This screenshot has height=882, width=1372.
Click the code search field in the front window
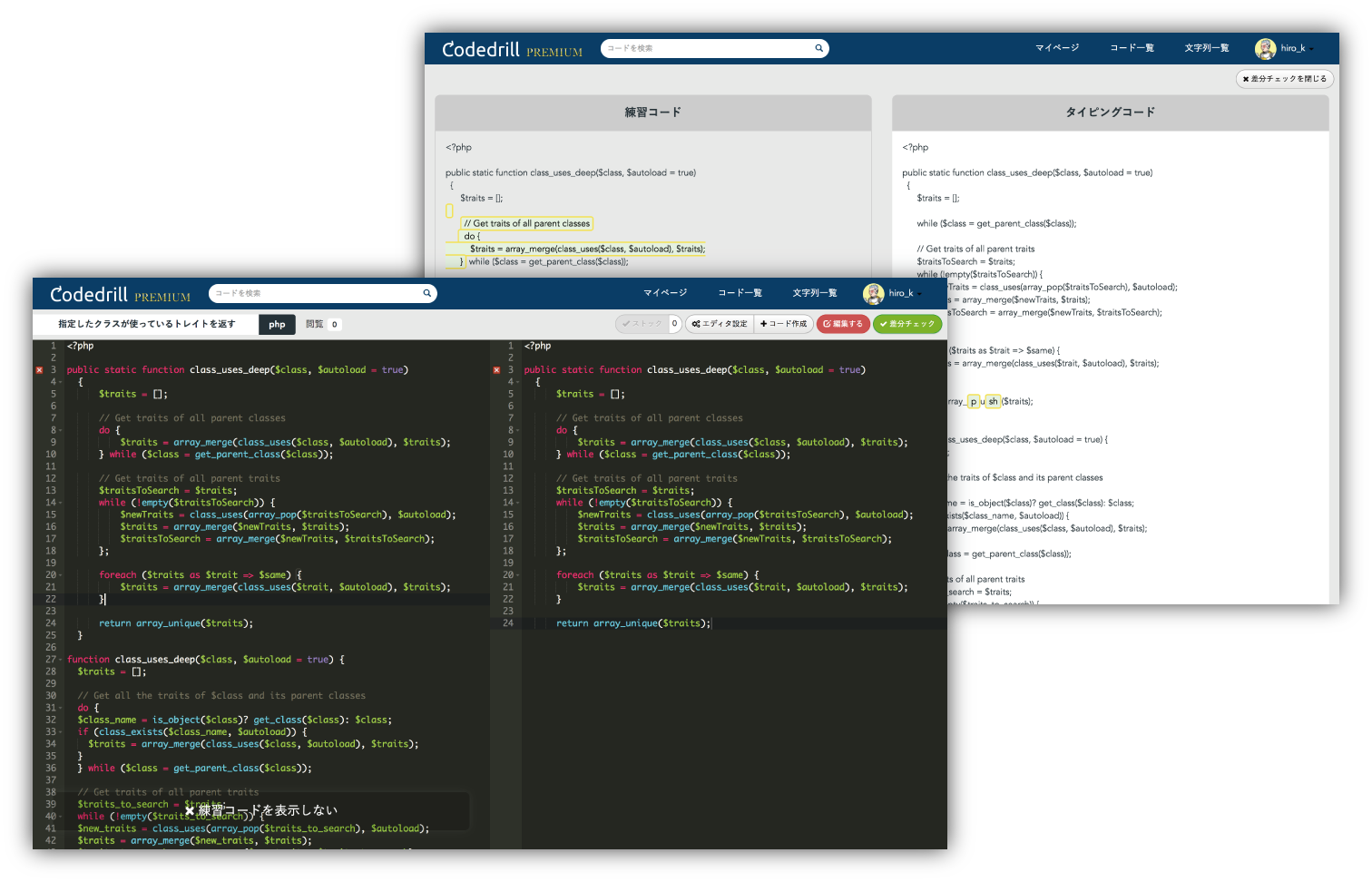tap(322, 293)
